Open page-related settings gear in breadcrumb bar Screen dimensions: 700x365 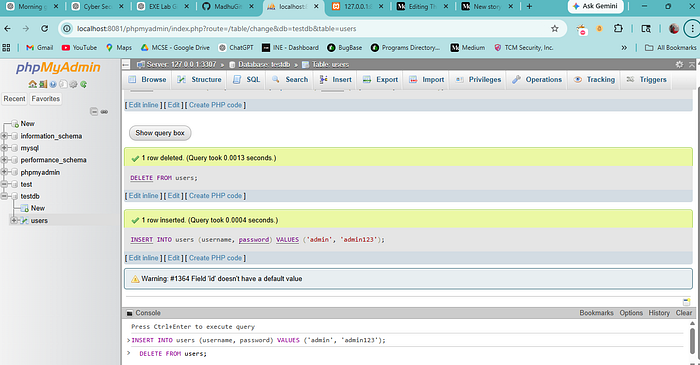(x=679, y=65)
